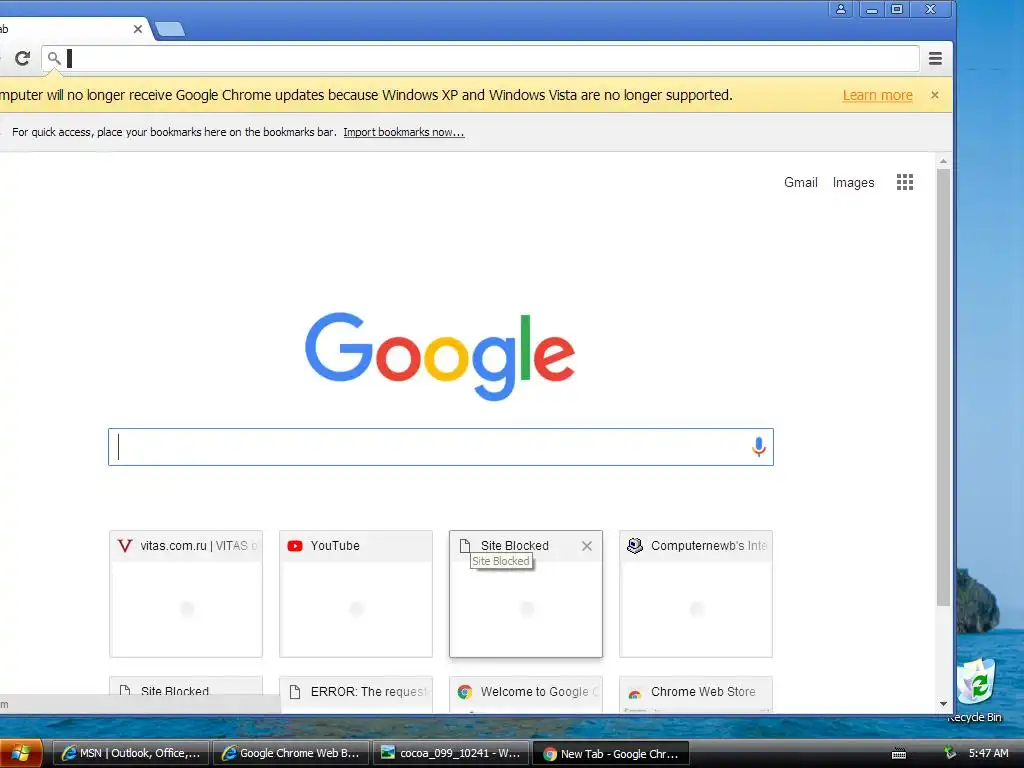1024x768 pixels.
Task: Click the document icon on ERROR tile
Action: [295, 692]
